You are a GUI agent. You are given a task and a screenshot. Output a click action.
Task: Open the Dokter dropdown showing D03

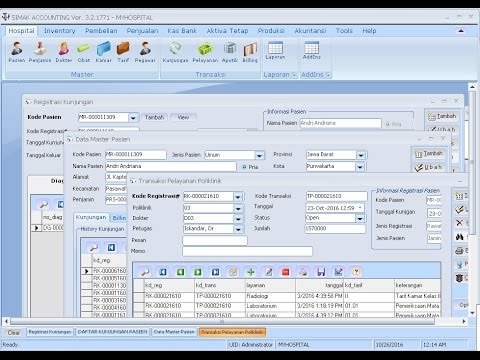238,219
